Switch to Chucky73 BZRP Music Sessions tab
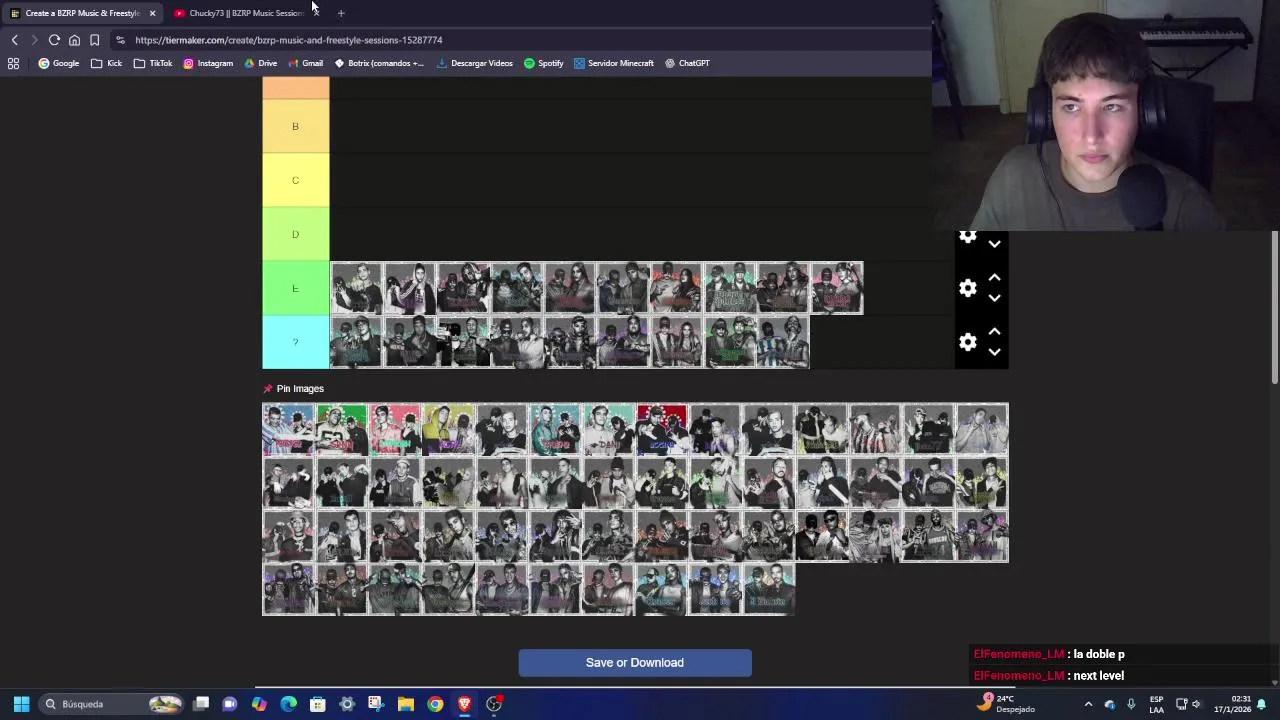Screen dimensions: 1280x720 (x=245, y=13)
